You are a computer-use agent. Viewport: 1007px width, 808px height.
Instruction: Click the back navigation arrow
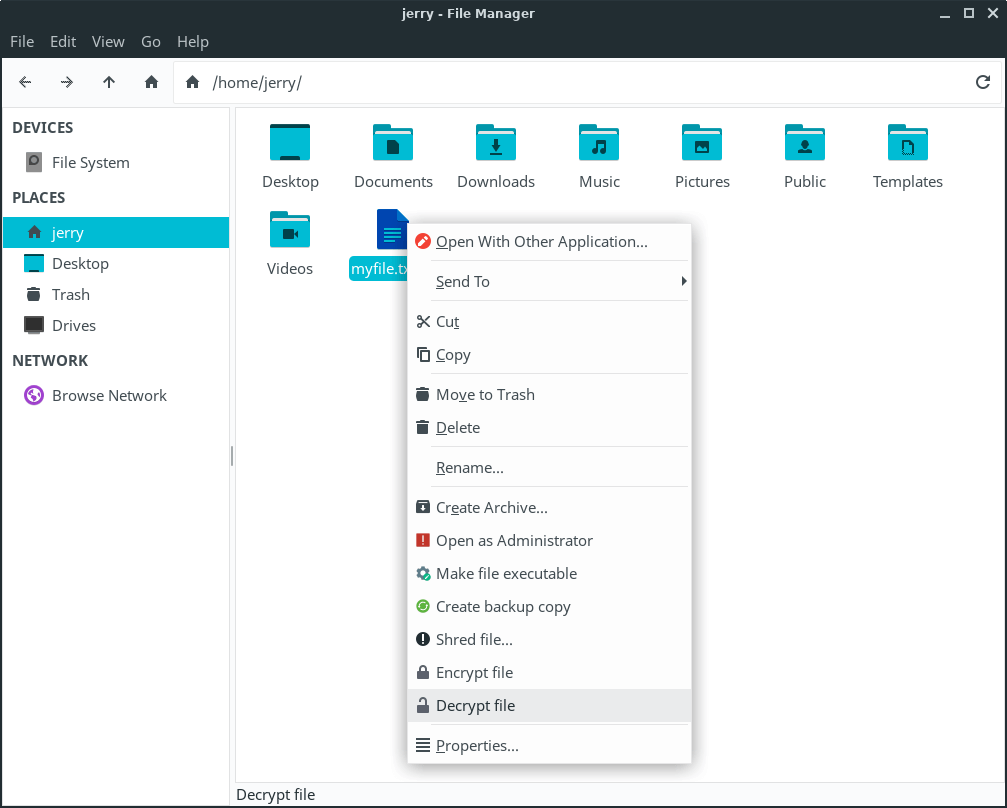[x=26, y=82]
